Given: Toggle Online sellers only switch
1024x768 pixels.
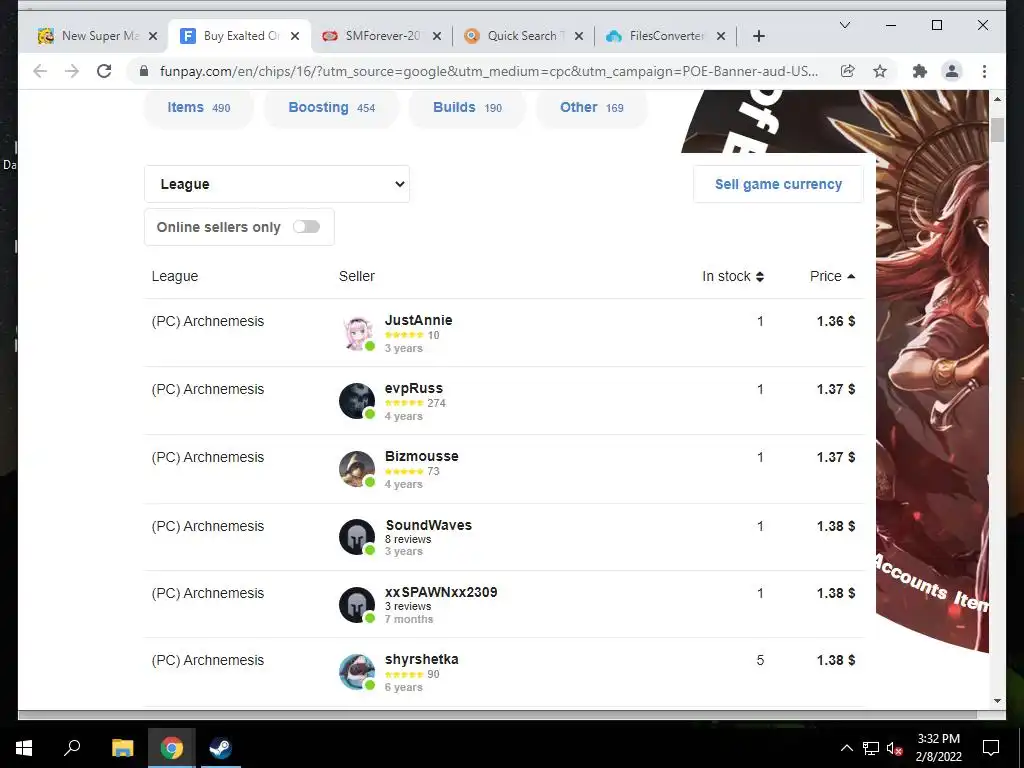Looking at the screenshot, I should tap(306, 227).
